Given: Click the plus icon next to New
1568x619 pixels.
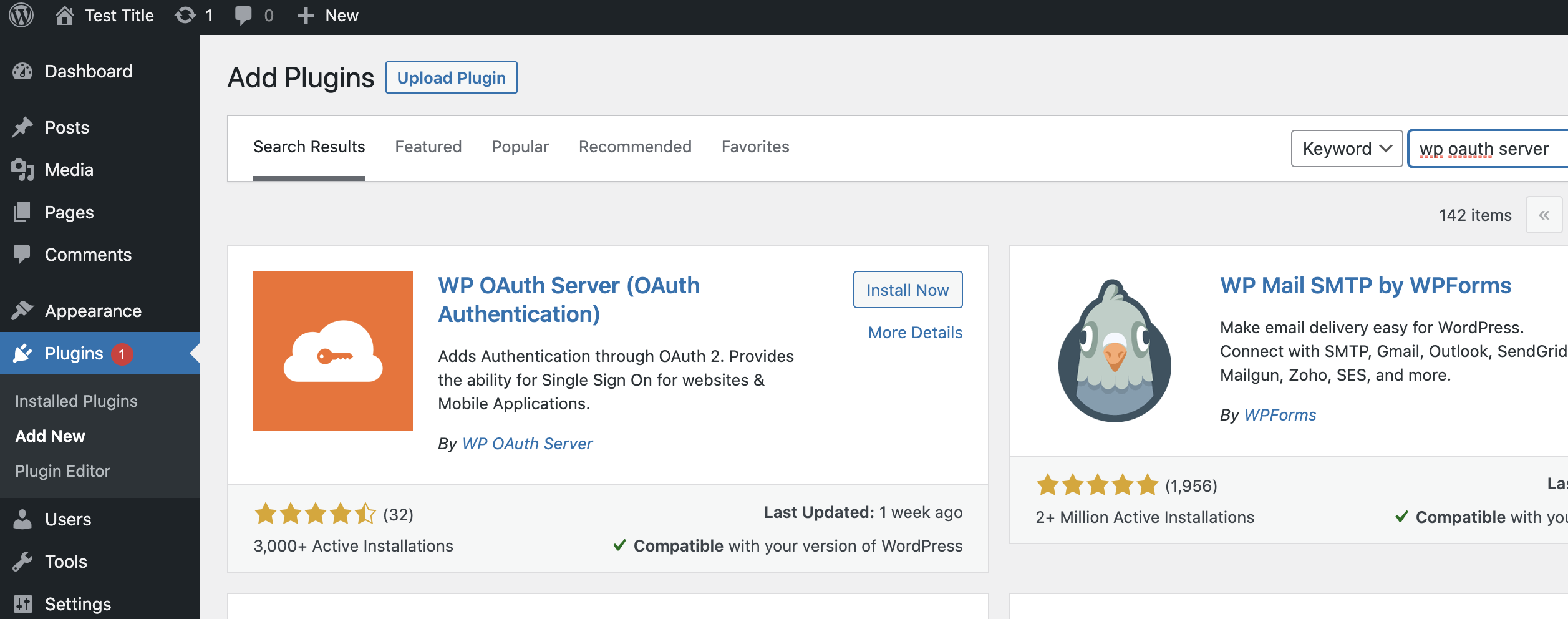Looking at the screenshot, I should (x=305, y=16).
